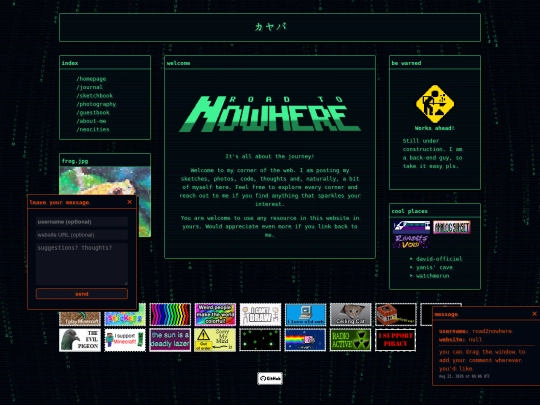540x405 pixels.
Task: Click the 'Works ahead!' caption
Action: coord(435,128)
